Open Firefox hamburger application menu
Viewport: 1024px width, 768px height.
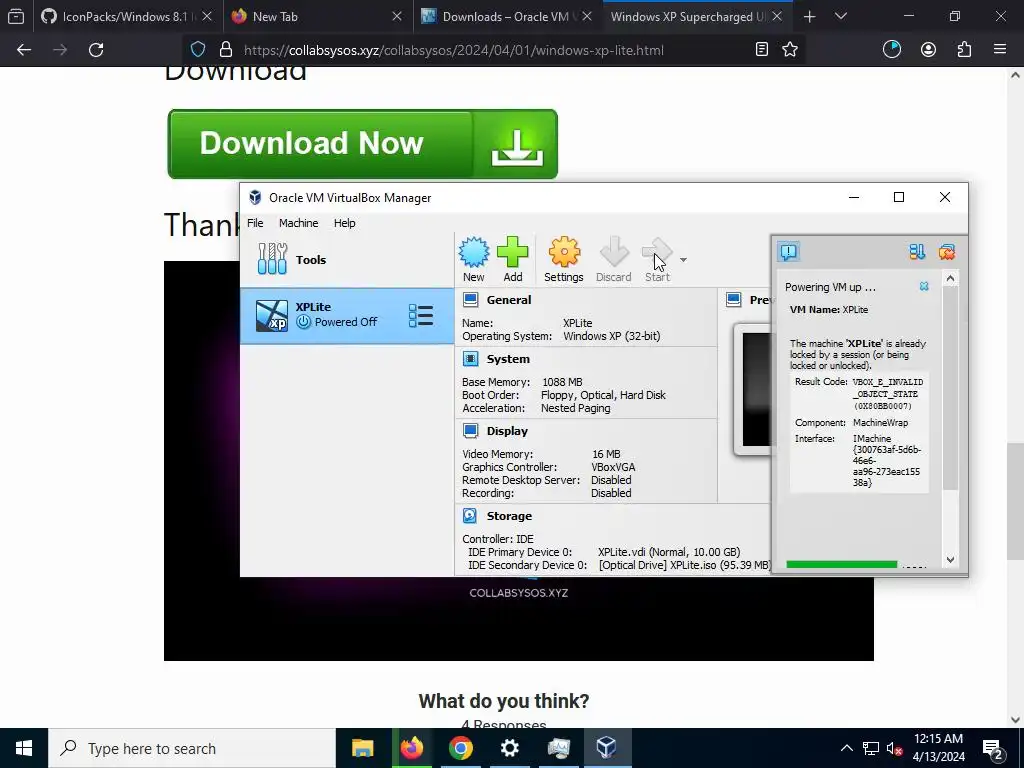click(1000, 50)
